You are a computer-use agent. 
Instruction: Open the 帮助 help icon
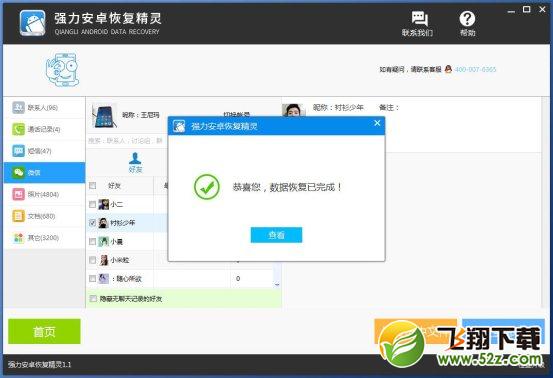[467, 24]
